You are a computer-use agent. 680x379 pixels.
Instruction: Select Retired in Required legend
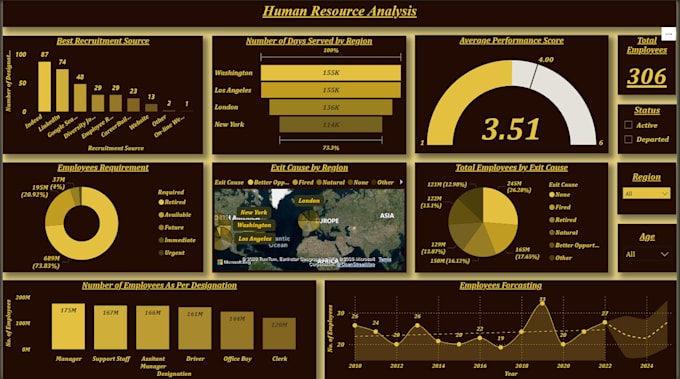tap(172, 202)
